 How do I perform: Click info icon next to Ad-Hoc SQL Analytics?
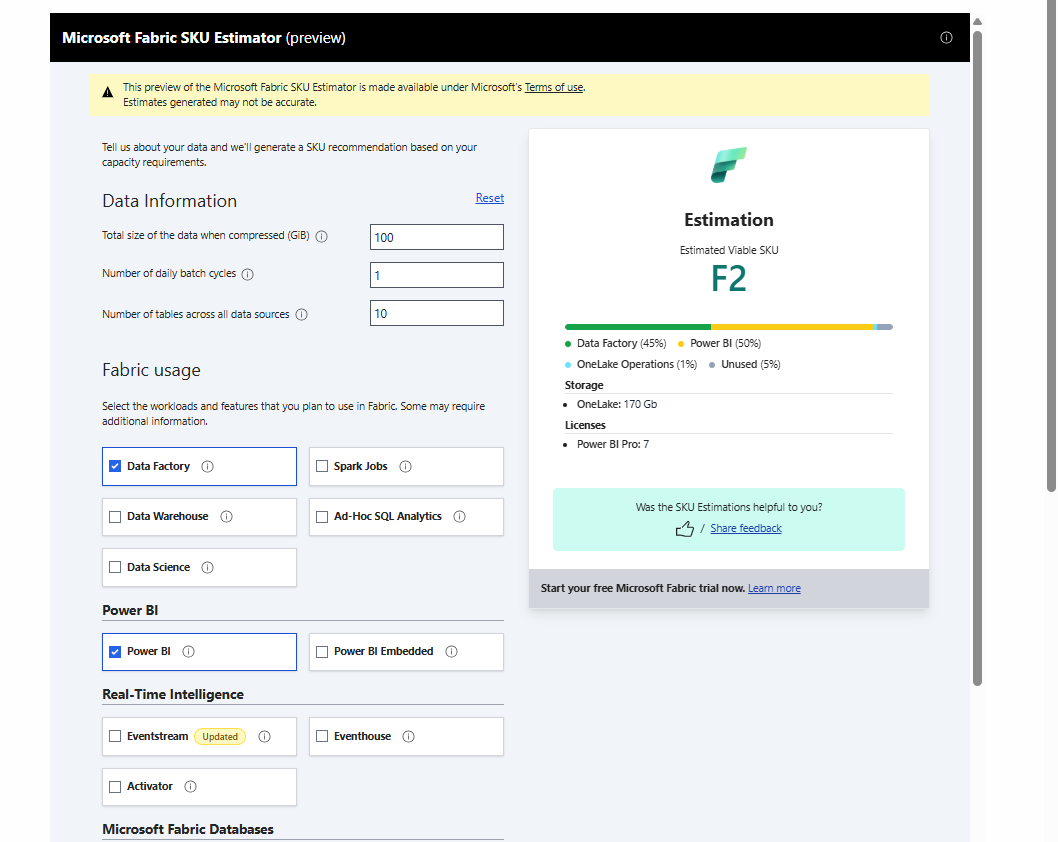459,517
